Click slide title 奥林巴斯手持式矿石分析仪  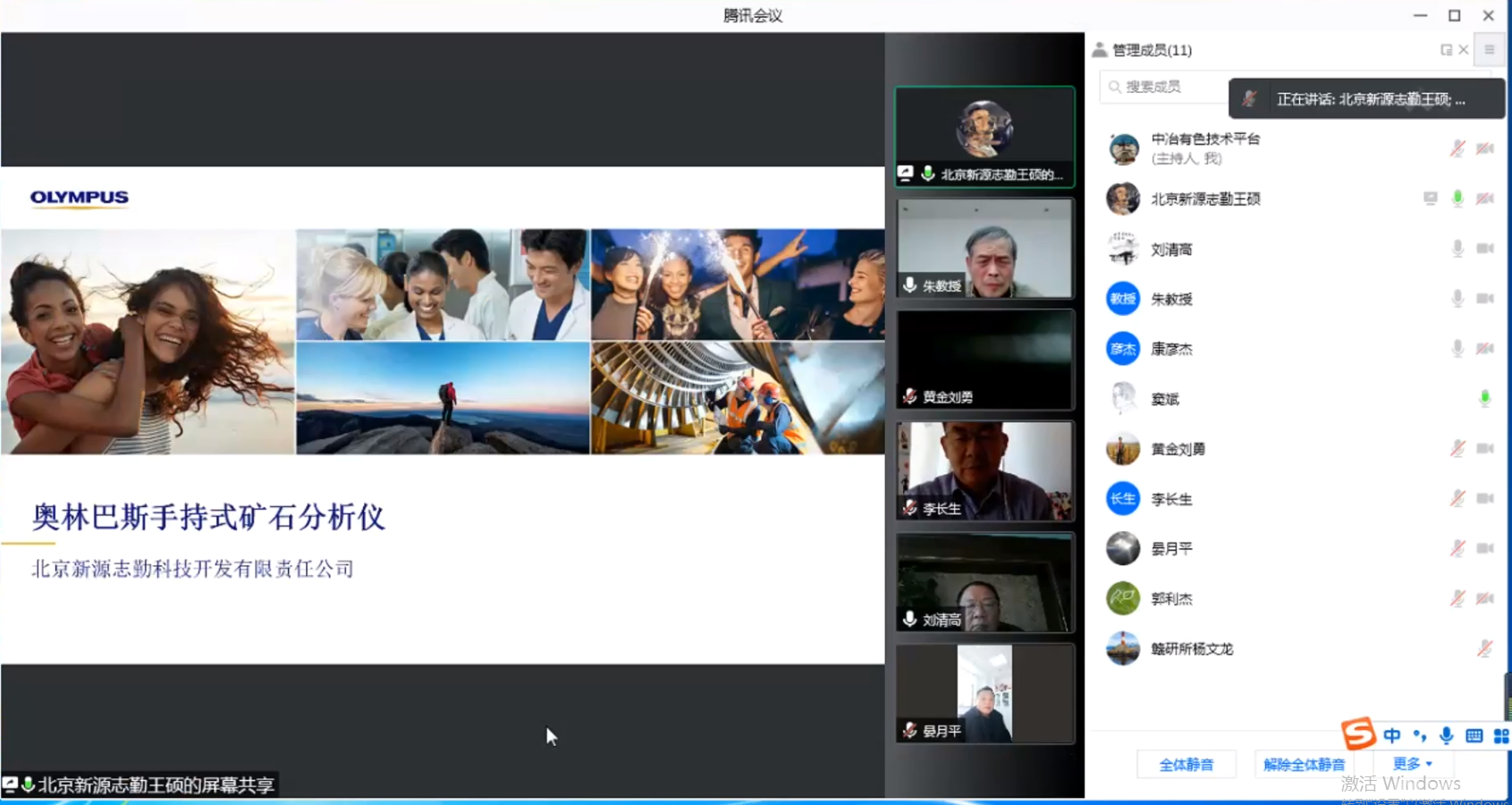tap(208, 517)
